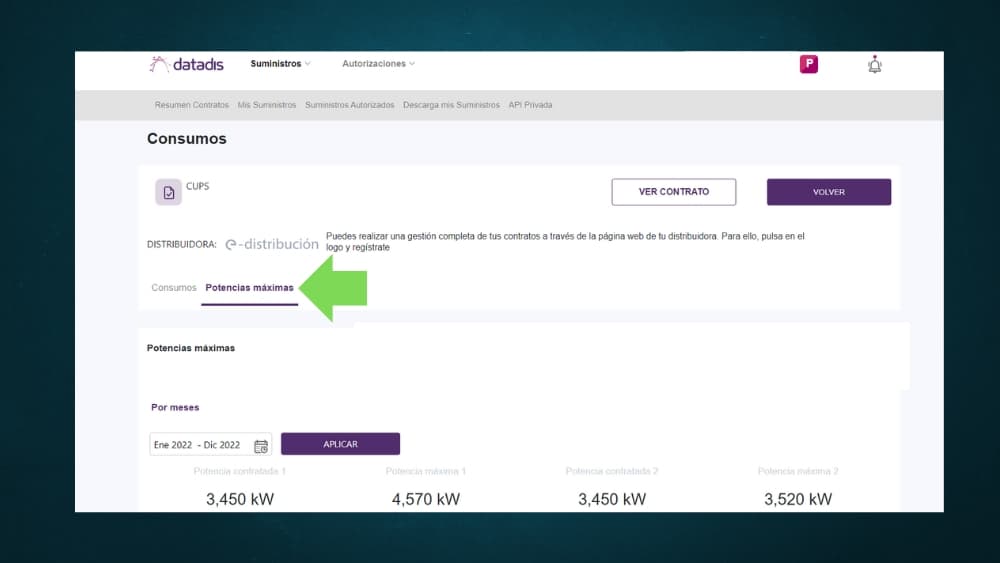Open the calendar date picker icon
The image size is (1000, 563).
[261, 446]
